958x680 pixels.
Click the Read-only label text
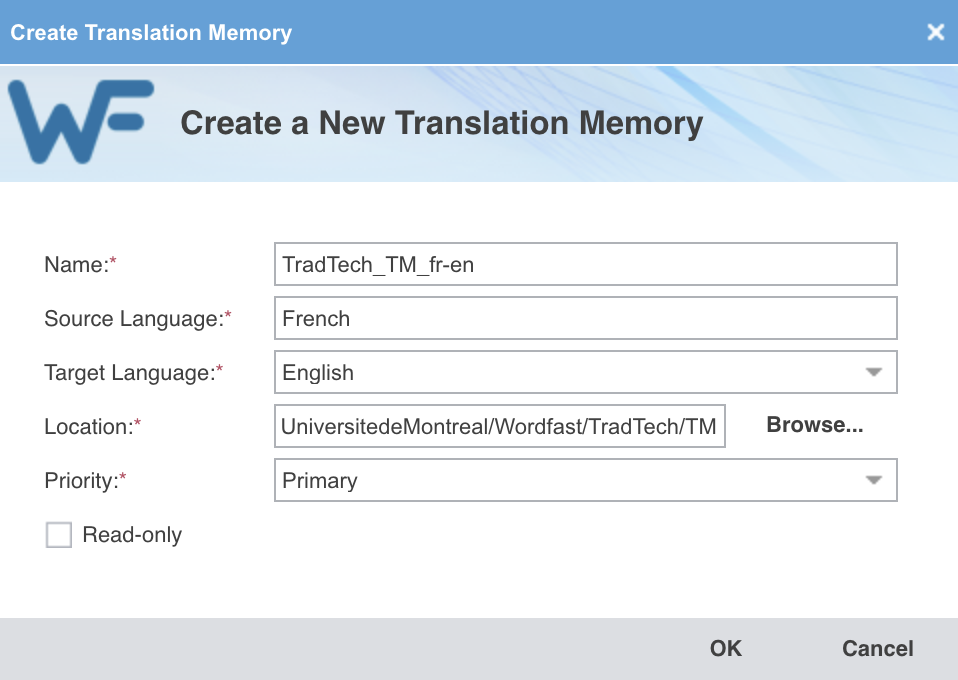132,535
